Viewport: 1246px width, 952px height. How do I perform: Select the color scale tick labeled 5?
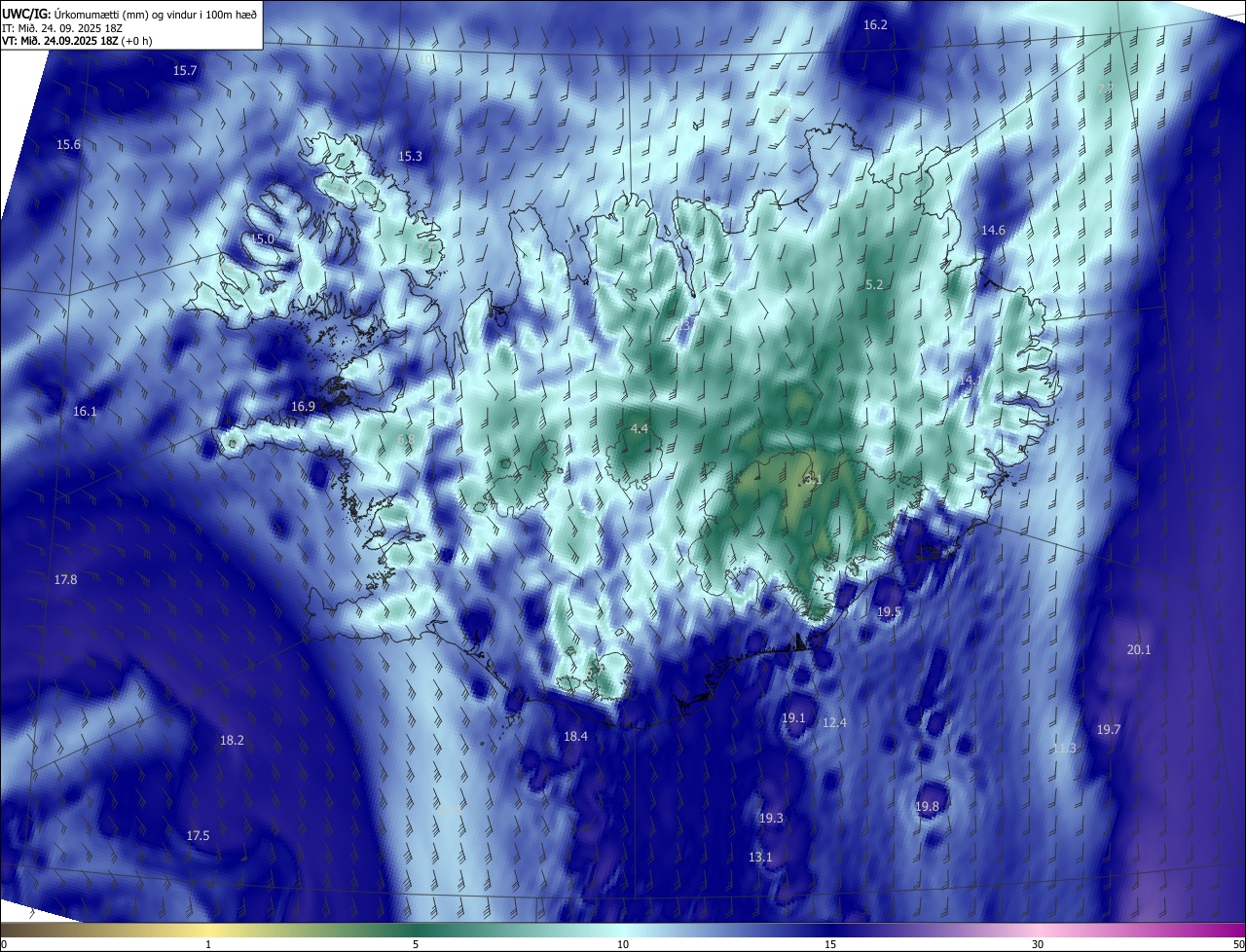pos(416,944)
